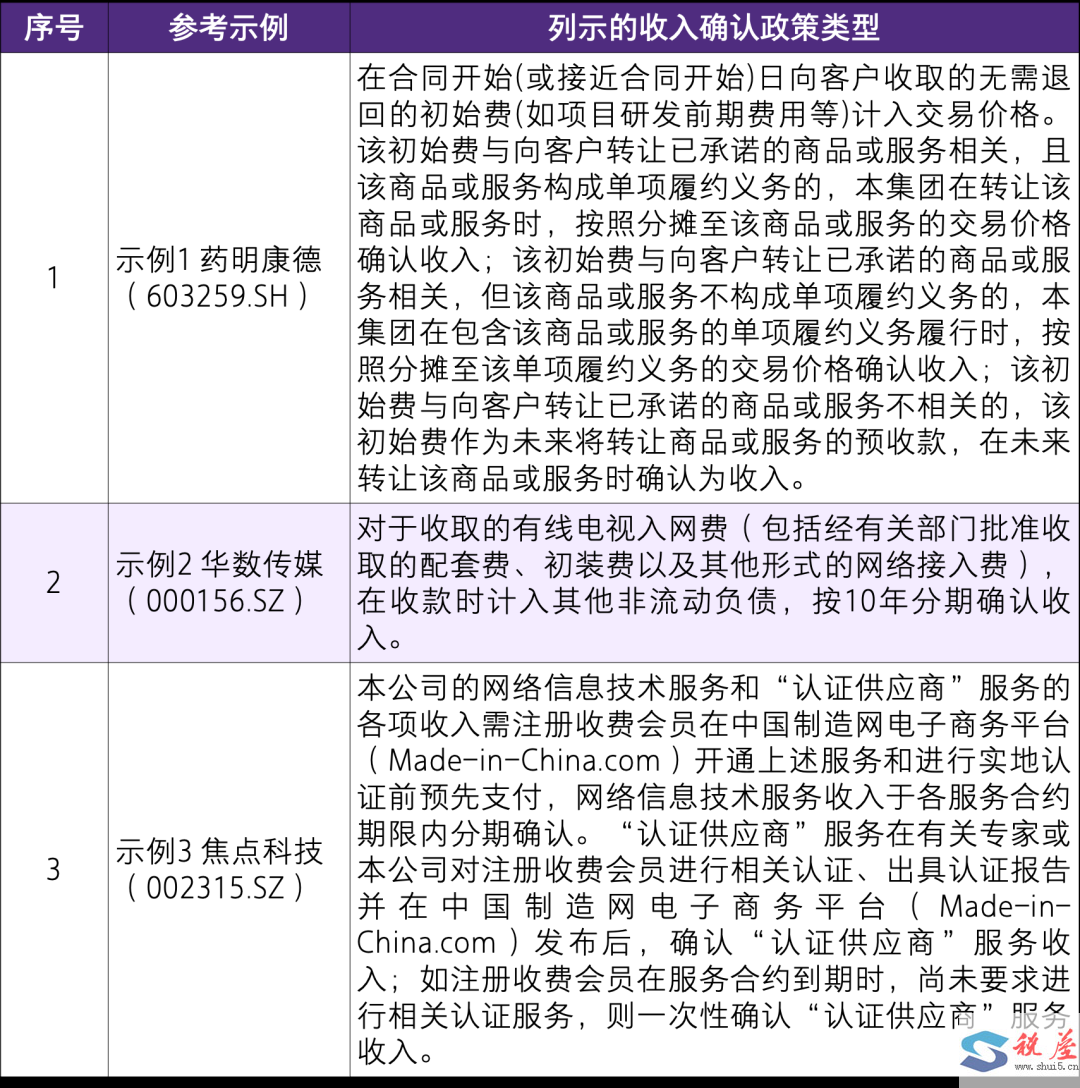
Task: Select the 参考示例 column header
Action: click(x=229, y=27)
